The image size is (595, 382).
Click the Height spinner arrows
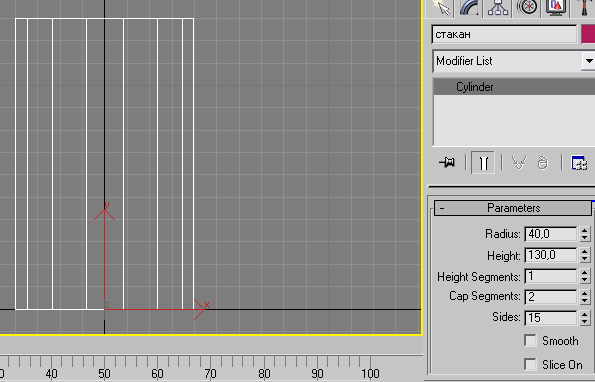[x=585, y=255]
